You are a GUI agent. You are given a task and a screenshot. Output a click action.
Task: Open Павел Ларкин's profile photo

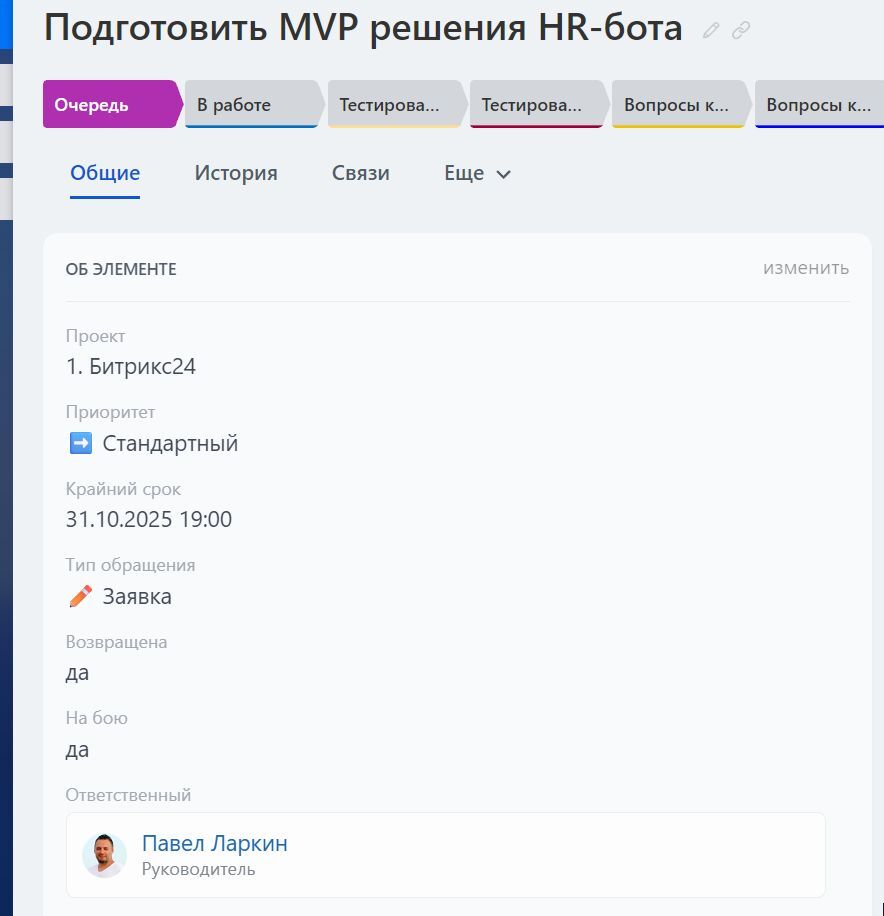(104, 855)
